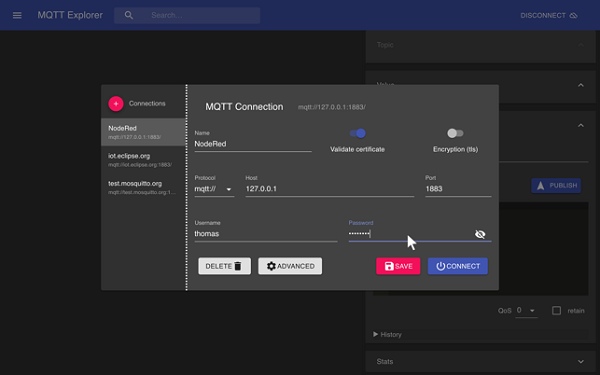600x375 pixels.
Task: Focus the Name input field
Action: coord(253,144)
